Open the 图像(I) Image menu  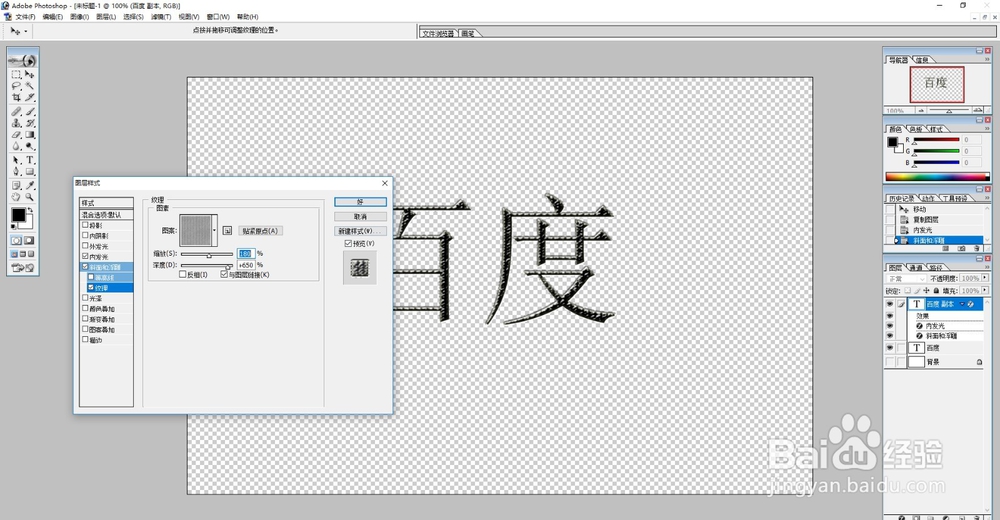(x=79, y=17)
